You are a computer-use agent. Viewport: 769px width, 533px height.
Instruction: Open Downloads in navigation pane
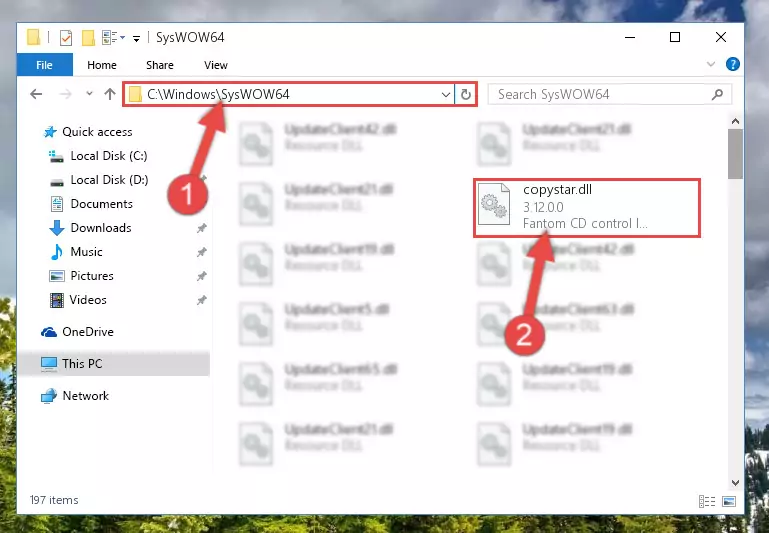click(101, 228)
